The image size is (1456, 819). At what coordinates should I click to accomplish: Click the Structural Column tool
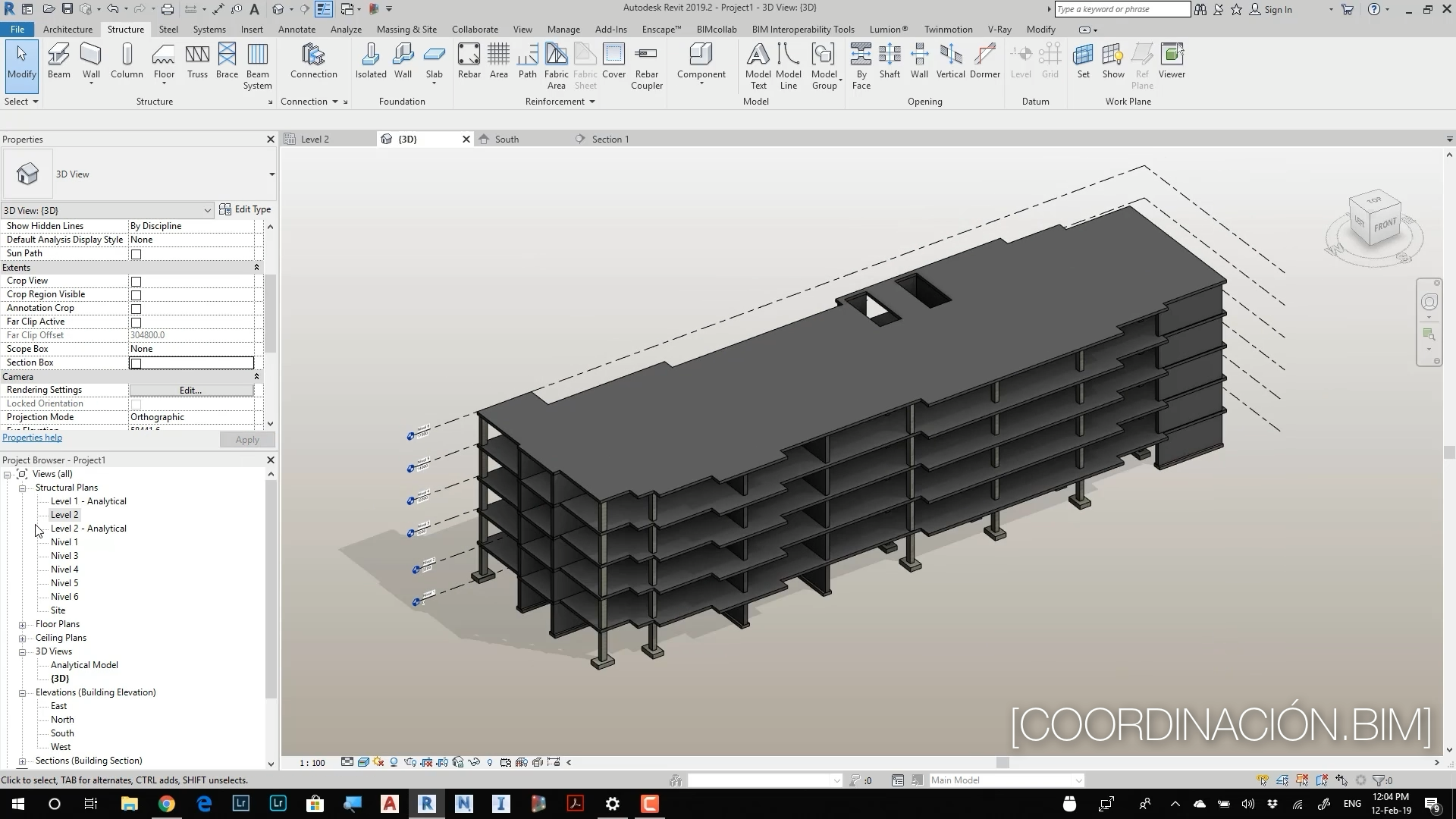127,61
